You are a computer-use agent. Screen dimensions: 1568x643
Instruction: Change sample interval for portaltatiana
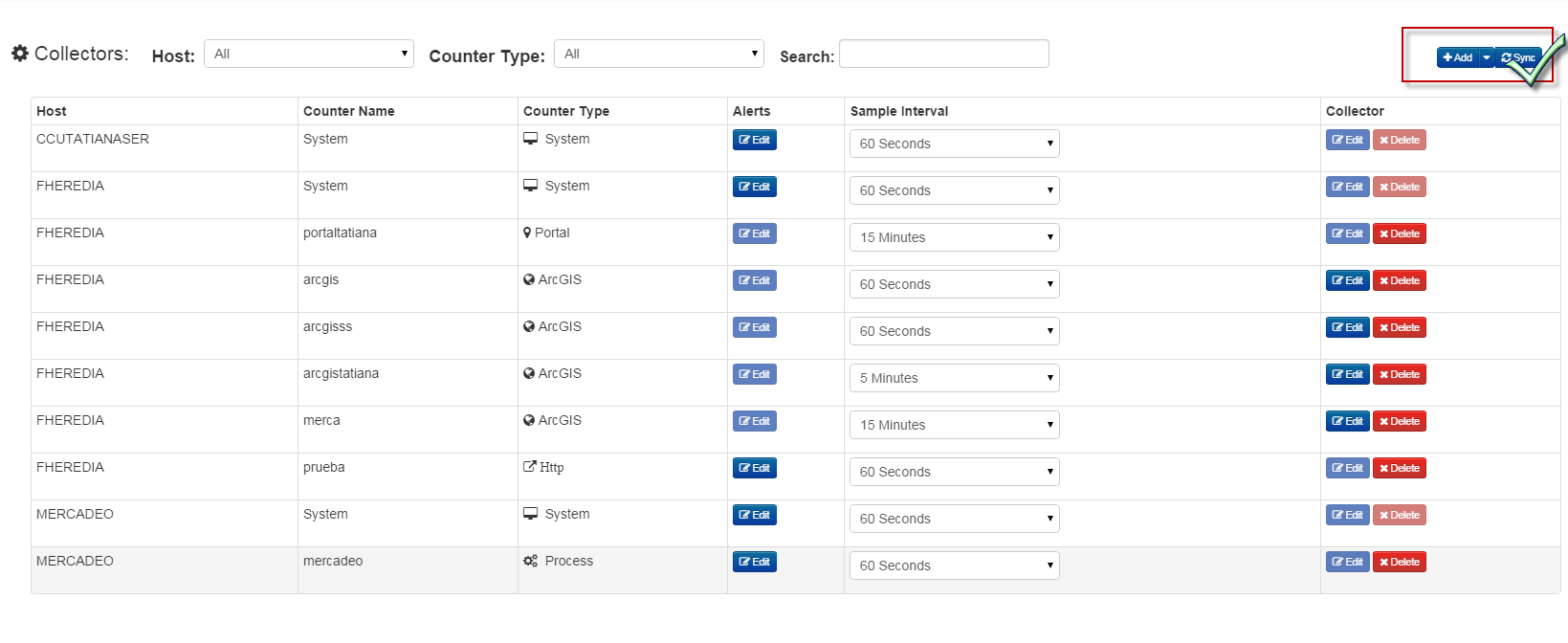click(x=954, y=237)
